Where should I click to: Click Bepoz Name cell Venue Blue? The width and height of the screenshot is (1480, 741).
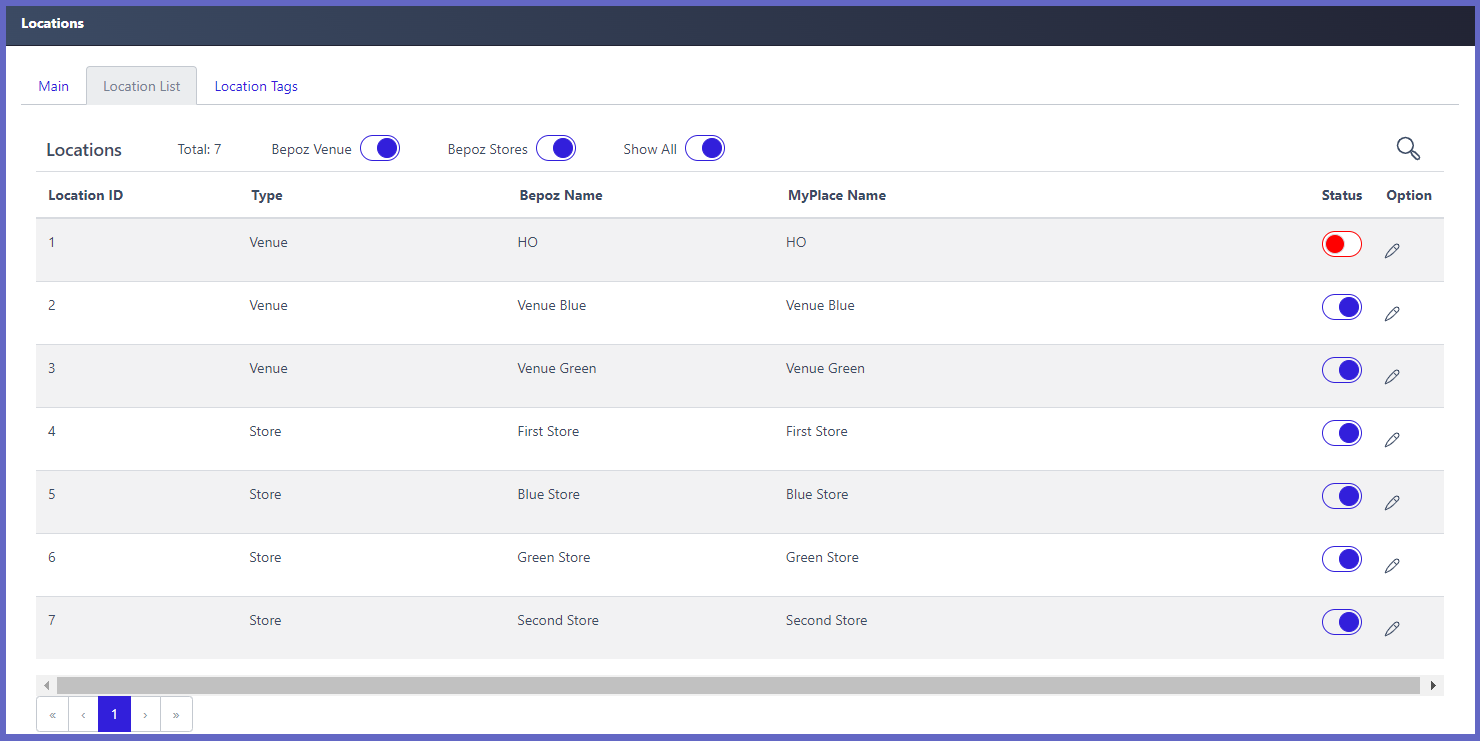point(552,305)
